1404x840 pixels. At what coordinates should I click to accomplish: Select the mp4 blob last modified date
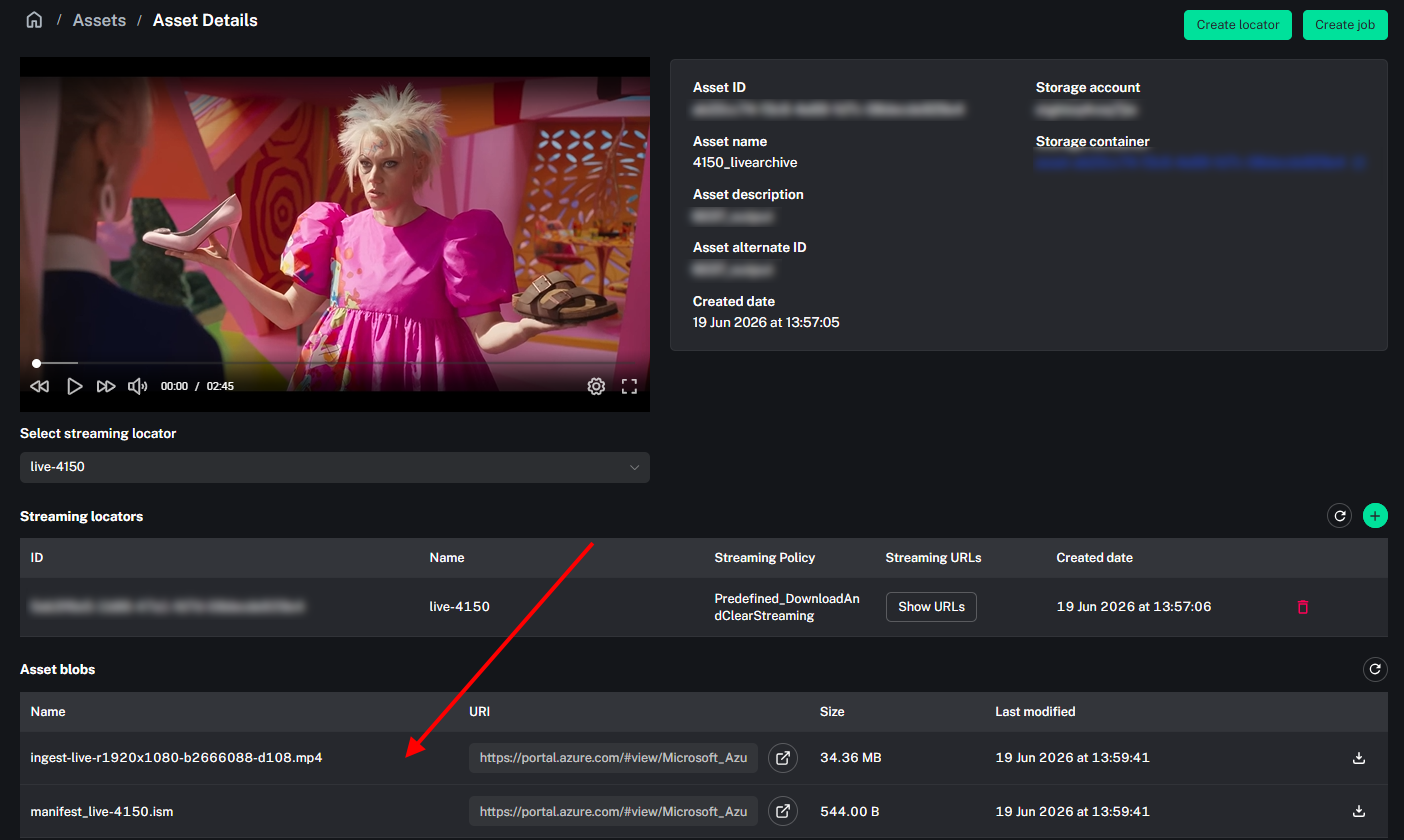(1072, 758)
